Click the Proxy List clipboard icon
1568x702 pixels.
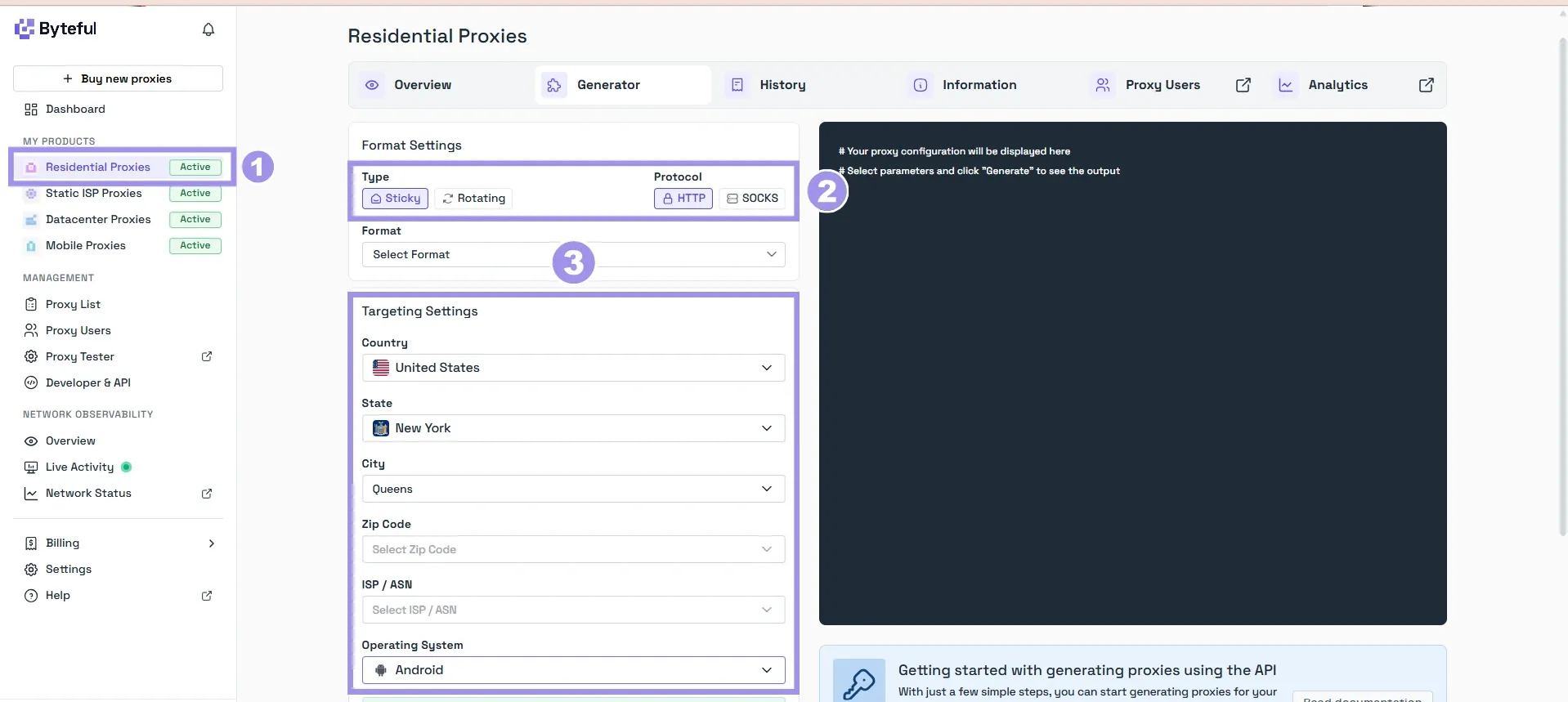point(31,304)
